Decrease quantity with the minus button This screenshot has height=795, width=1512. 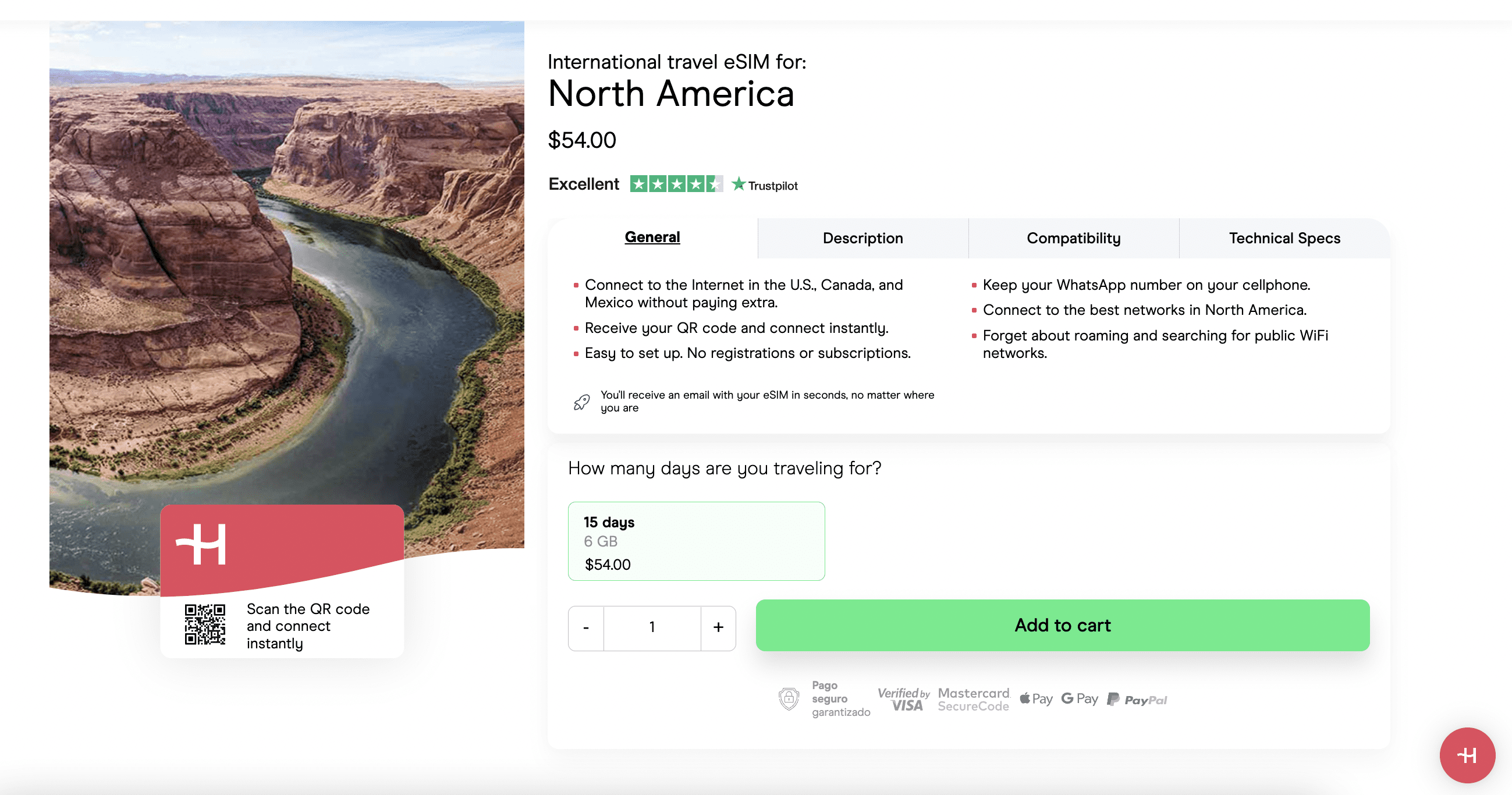tap(586, 628)
